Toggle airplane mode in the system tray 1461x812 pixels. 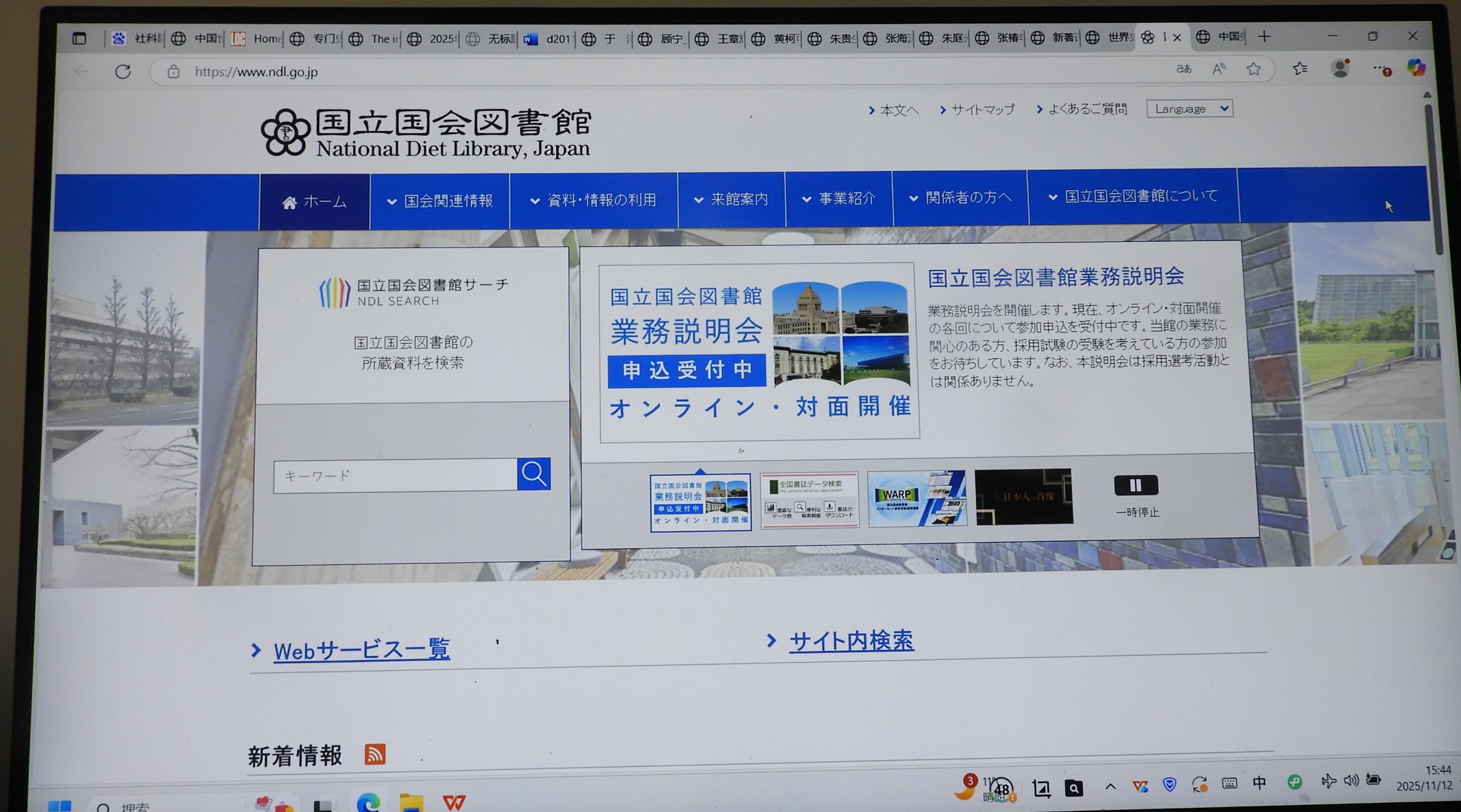point(1329,781)
